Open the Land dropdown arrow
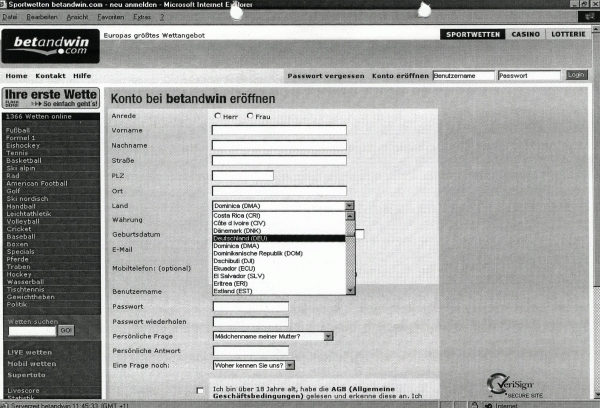Viewport: 600px width, 408px height. [x=349, y=206]
